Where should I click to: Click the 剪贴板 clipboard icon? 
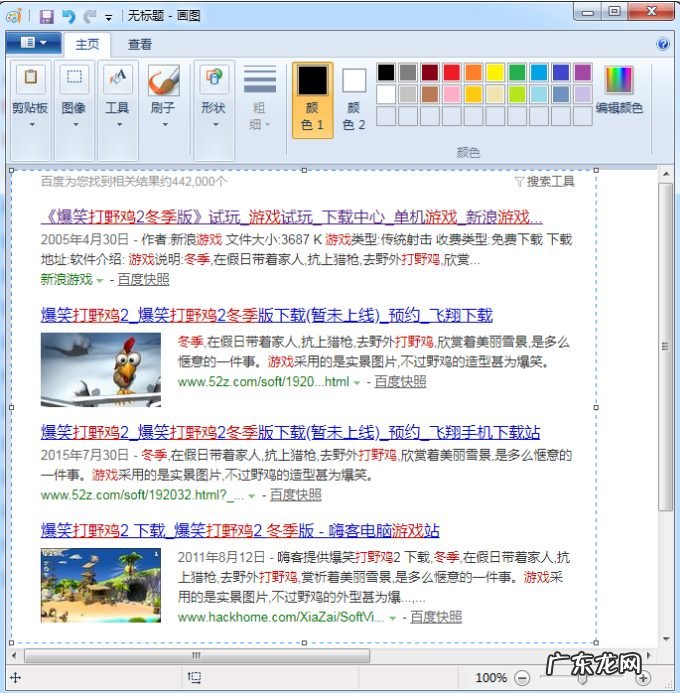[30, 78]
